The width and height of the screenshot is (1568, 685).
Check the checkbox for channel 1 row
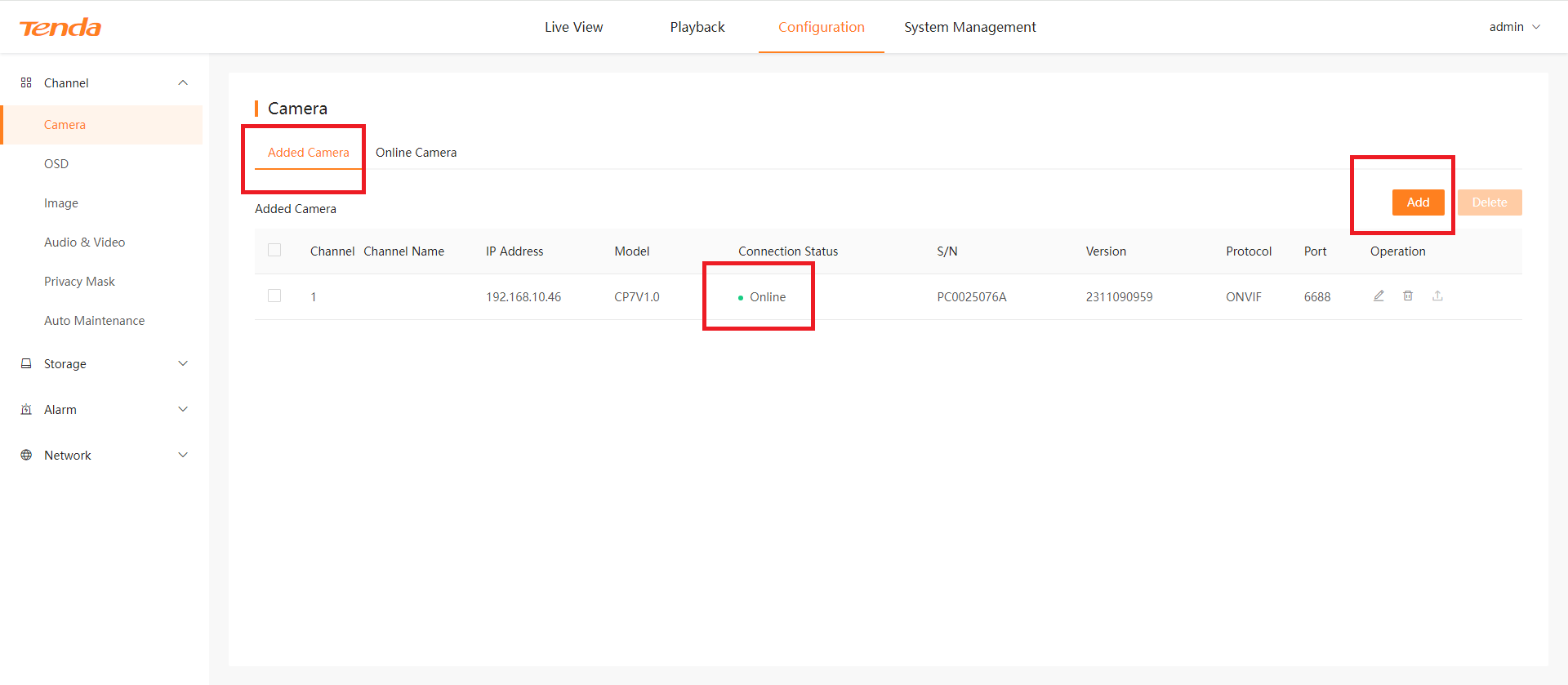click(x=274, y=296)
